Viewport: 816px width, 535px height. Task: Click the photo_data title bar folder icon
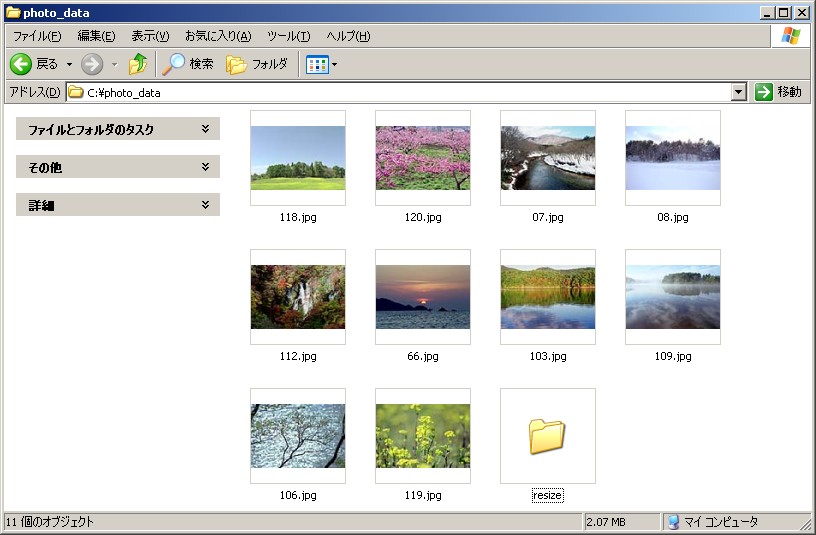(x=12, y=12)
